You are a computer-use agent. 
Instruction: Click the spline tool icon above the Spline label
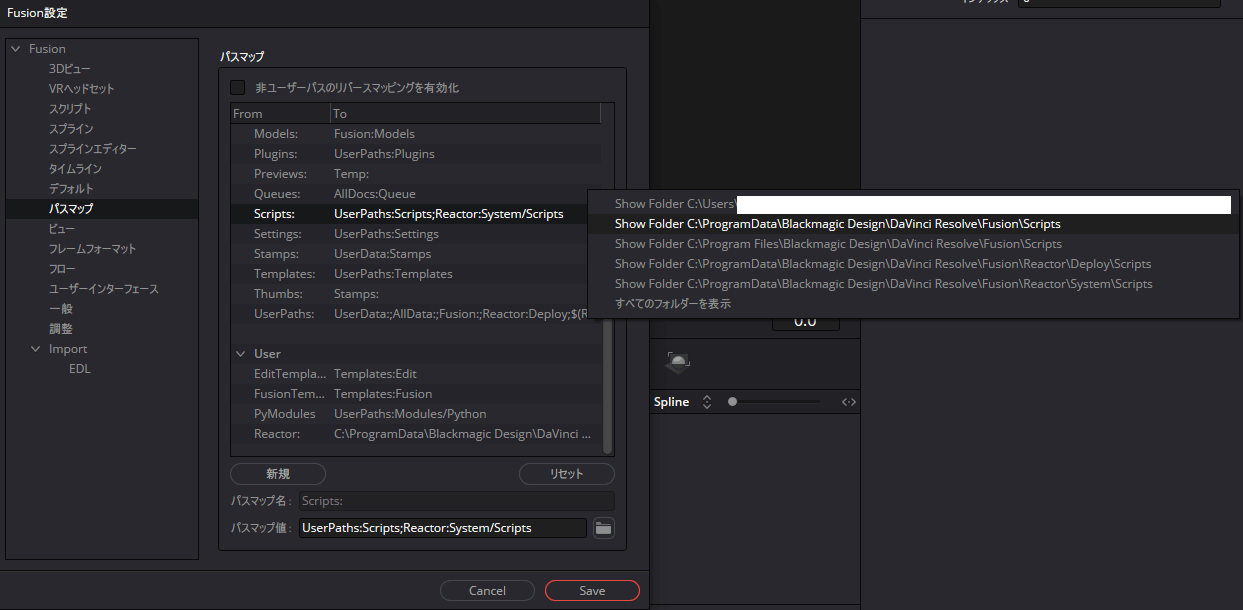coord(678,362)
